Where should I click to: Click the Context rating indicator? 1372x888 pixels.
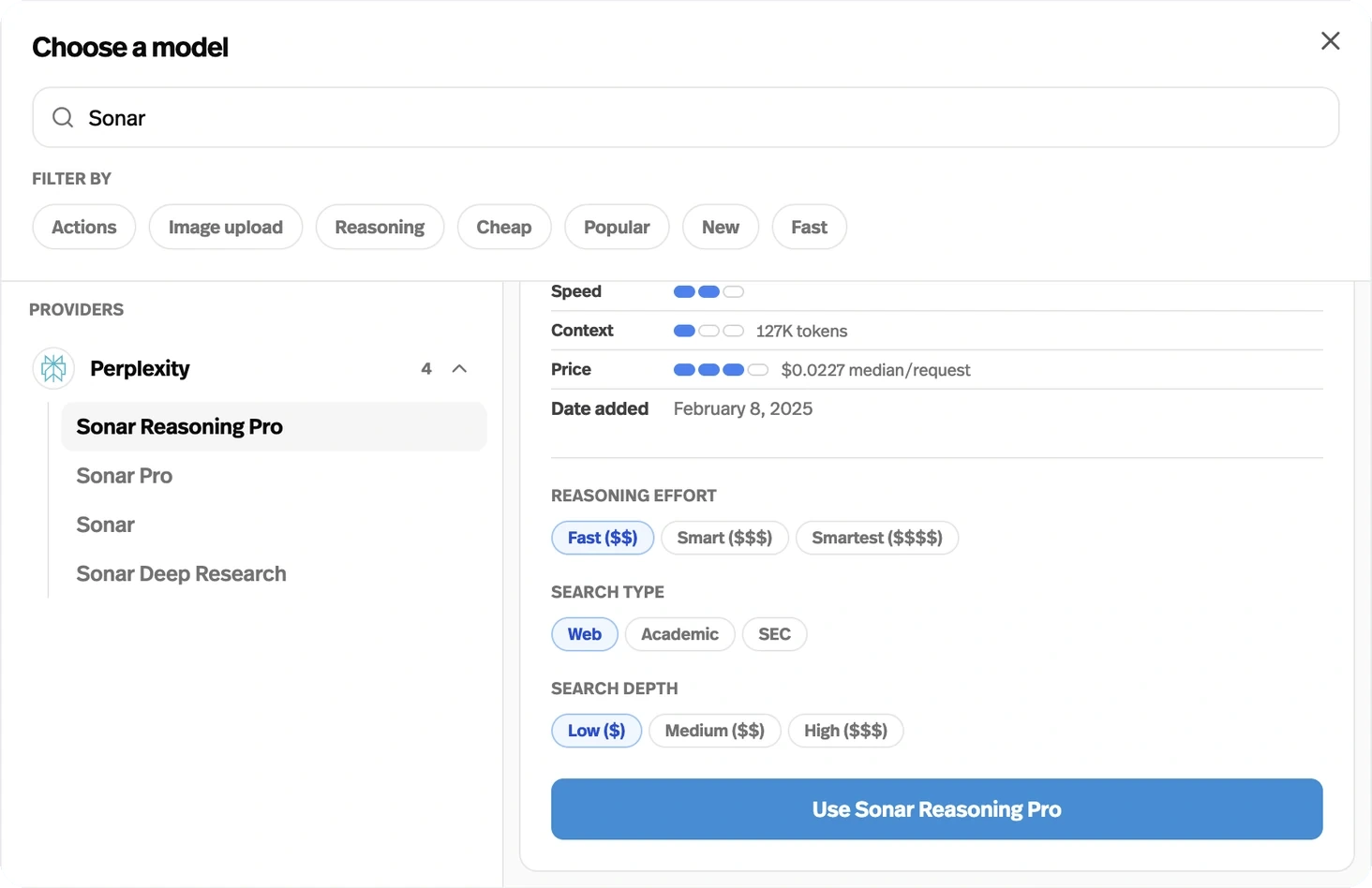pos(708,331)
